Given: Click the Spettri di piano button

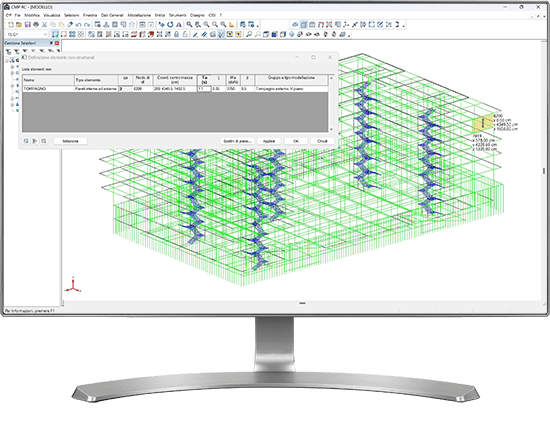Looking at the screenshot, I should coord(237,141).
